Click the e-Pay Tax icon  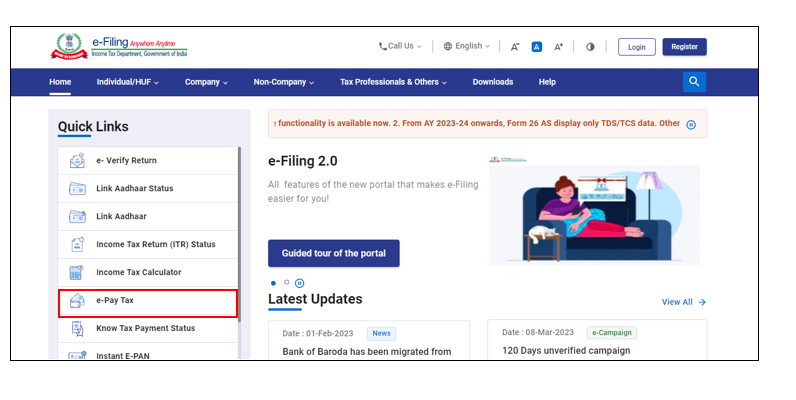(x=77, y=301)
